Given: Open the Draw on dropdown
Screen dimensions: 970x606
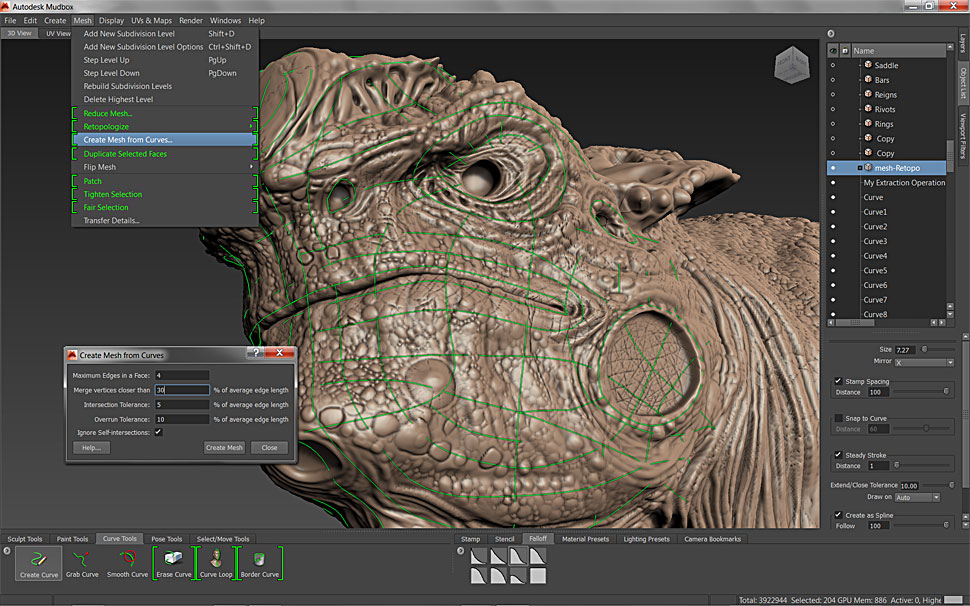Looking at the screenshot, I should [917, 497].
